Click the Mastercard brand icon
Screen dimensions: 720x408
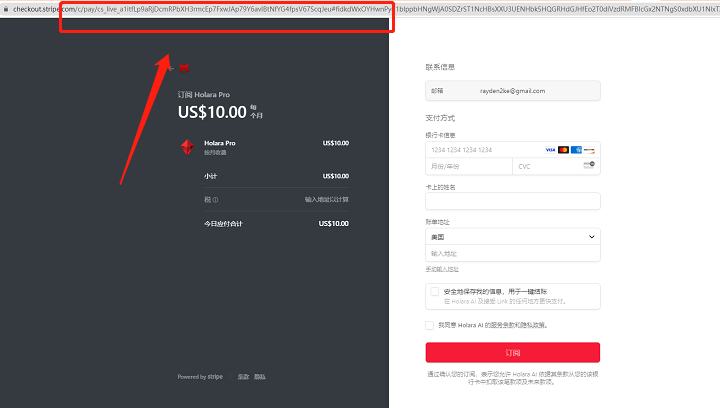[x=563, y=150]
